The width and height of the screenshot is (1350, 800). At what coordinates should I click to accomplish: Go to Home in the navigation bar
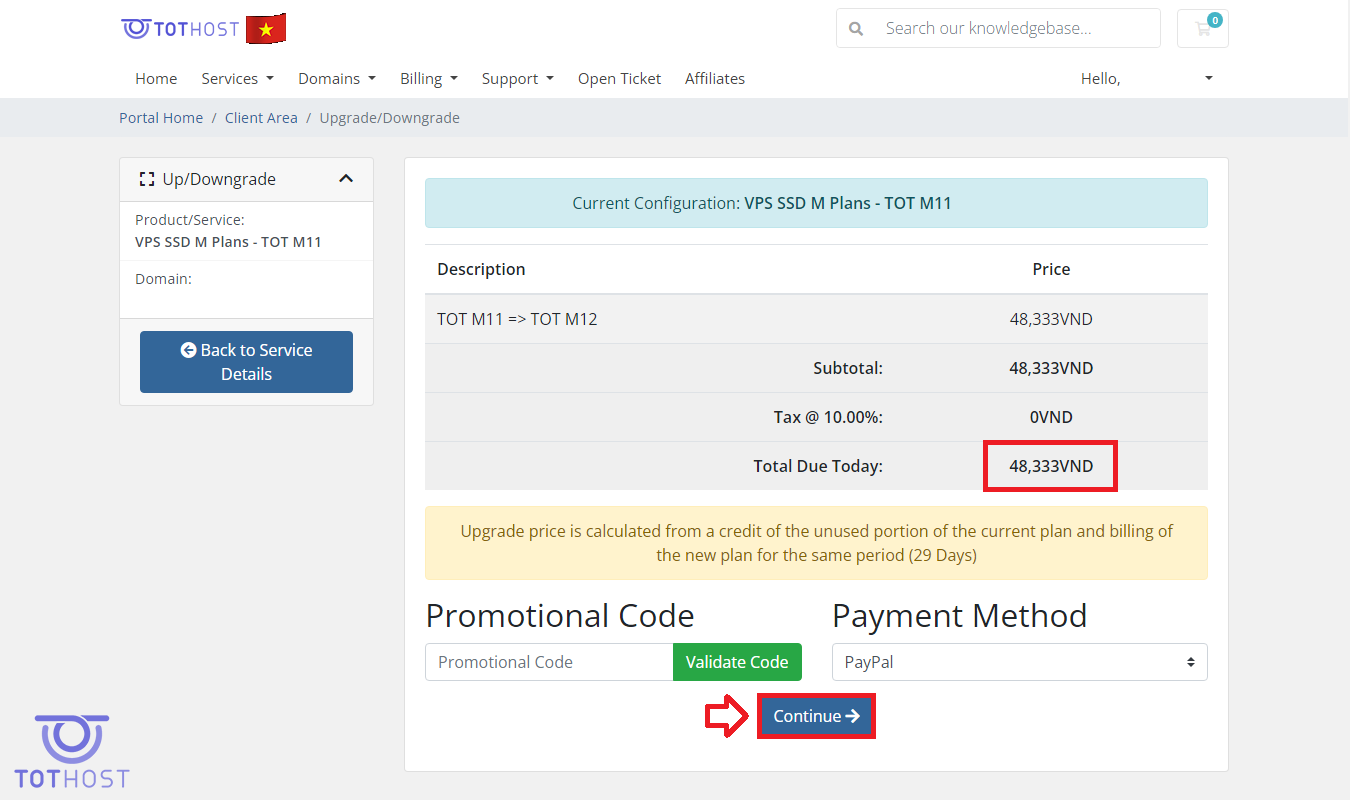(x=156, y=79)
